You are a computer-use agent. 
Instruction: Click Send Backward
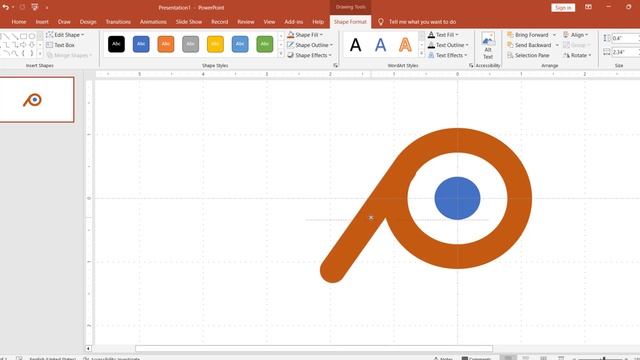529,45
